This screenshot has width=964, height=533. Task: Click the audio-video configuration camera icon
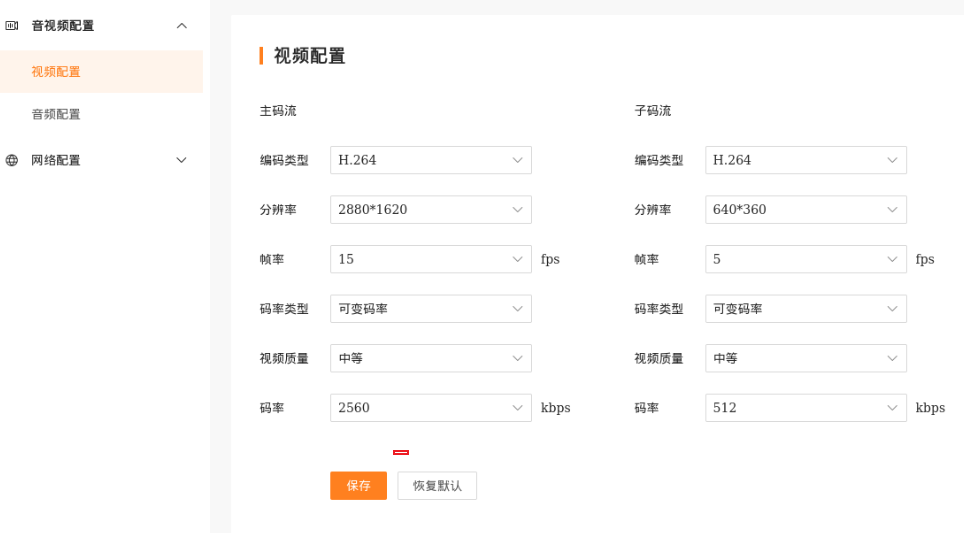click(x=12, y=26)
